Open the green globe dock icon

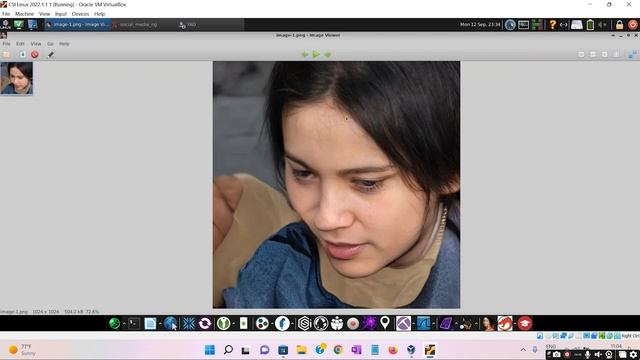coord(114,323)
